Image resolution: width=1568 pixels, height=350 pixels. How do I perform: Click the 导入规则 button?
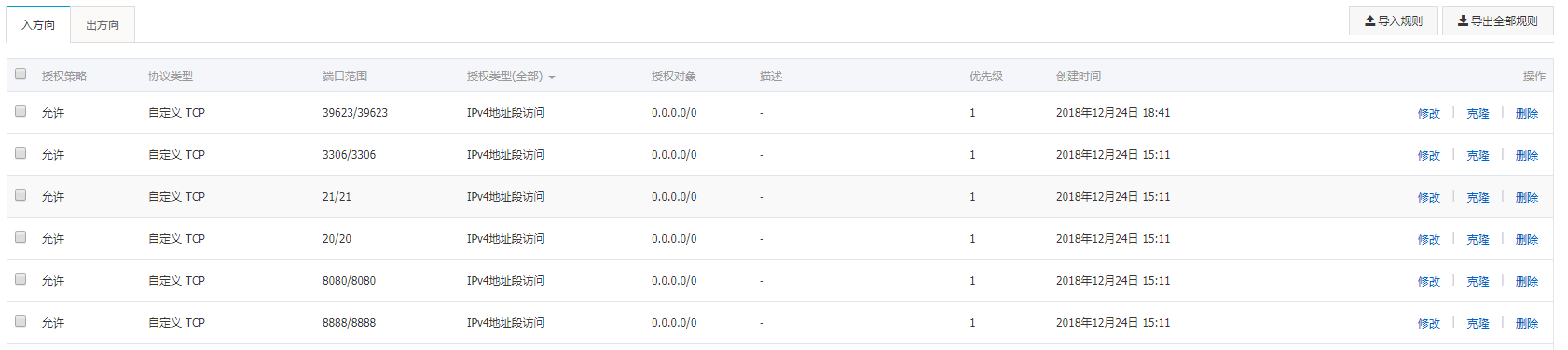(x=1394, y=21)
